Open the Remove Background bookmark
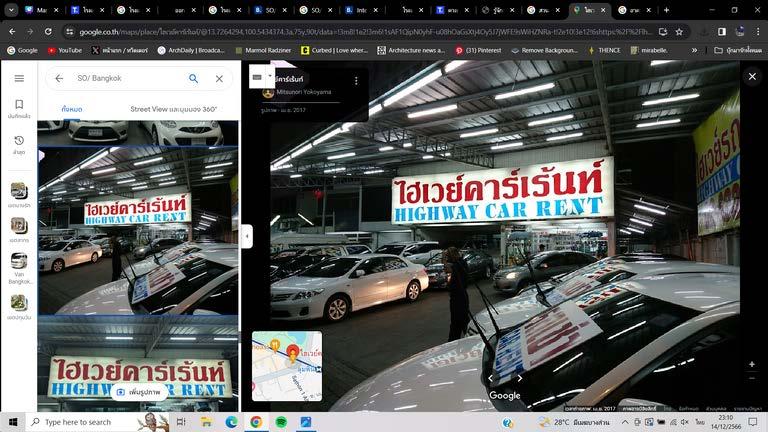 [x=544, y=50]
